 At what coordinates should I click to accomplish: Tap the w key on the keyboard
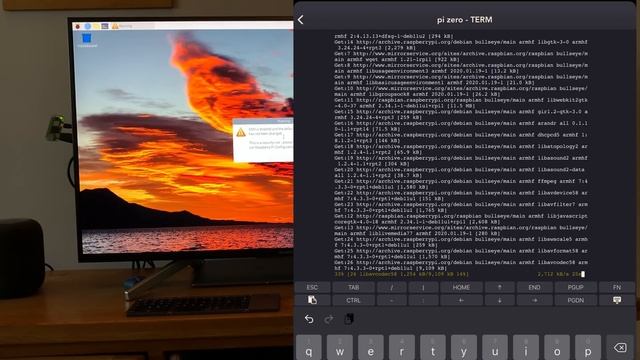(x=340, y=348)
